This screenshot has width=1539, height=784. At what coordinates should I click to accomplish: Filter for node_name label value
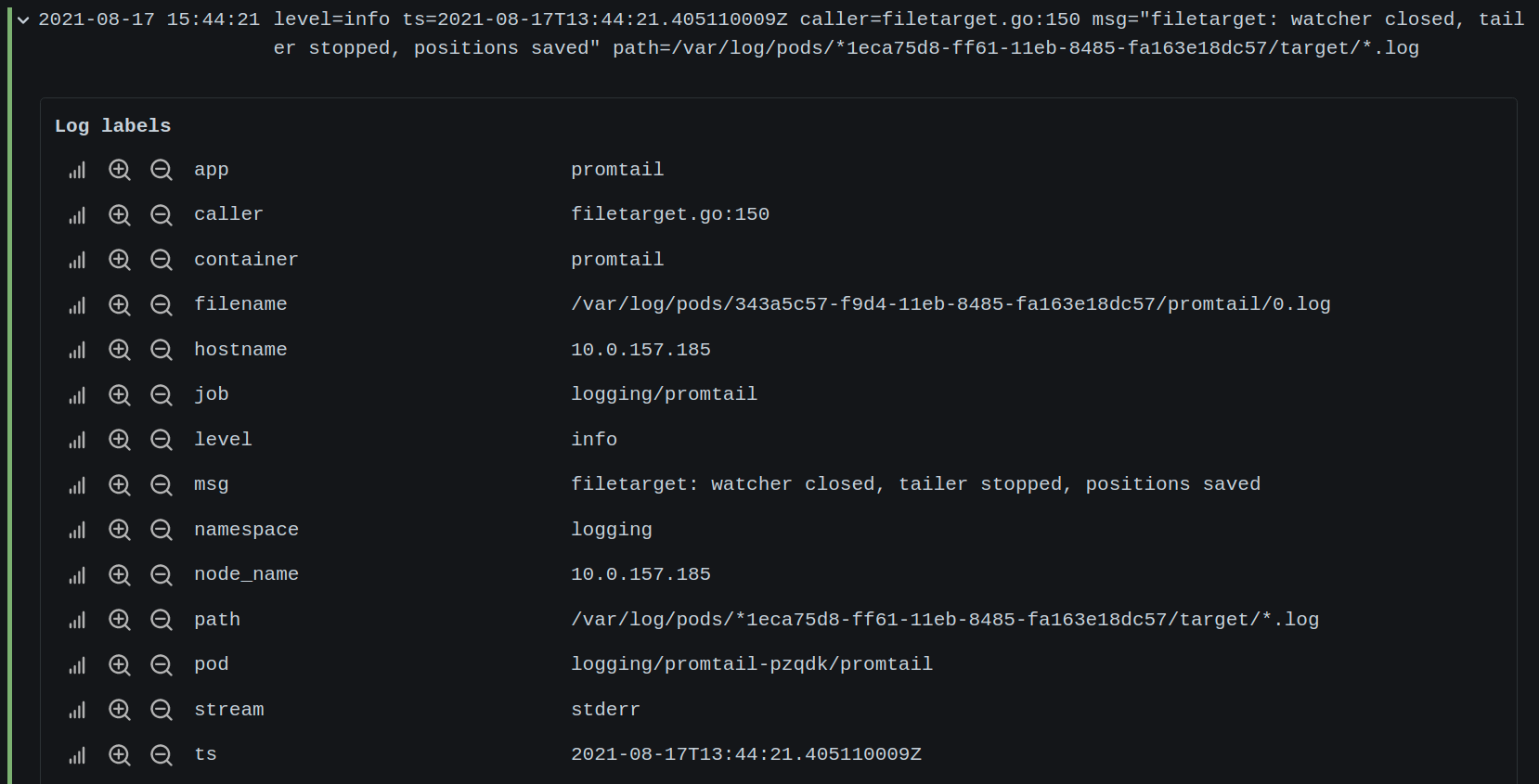(120, 575)
